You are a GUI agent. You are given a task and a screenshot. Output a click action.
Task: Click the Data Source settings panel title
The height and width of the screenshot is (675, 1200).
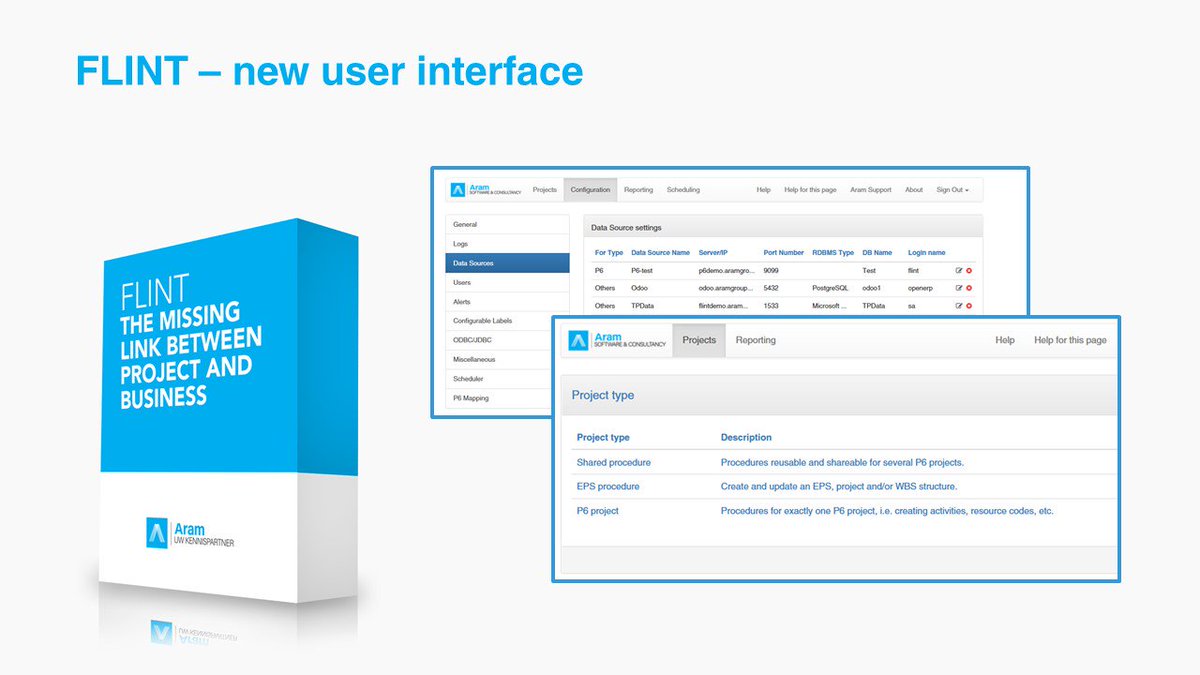626,228
